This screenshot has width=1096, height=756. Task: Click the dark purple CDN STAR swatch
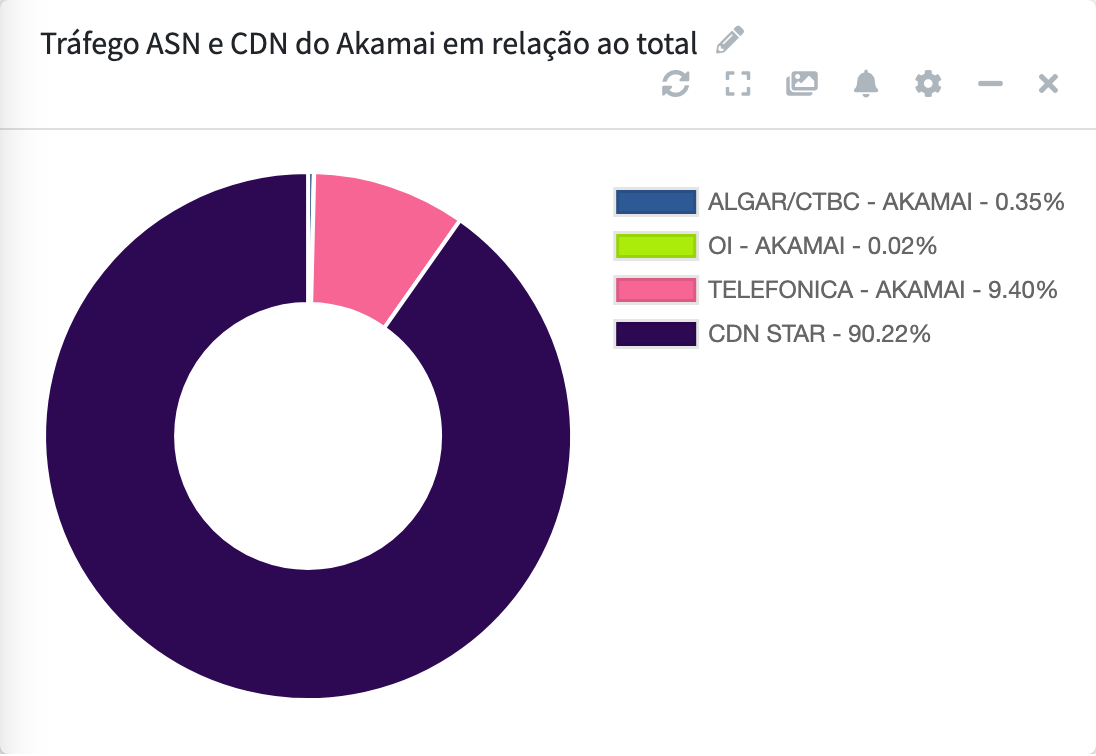pos(656,334)
